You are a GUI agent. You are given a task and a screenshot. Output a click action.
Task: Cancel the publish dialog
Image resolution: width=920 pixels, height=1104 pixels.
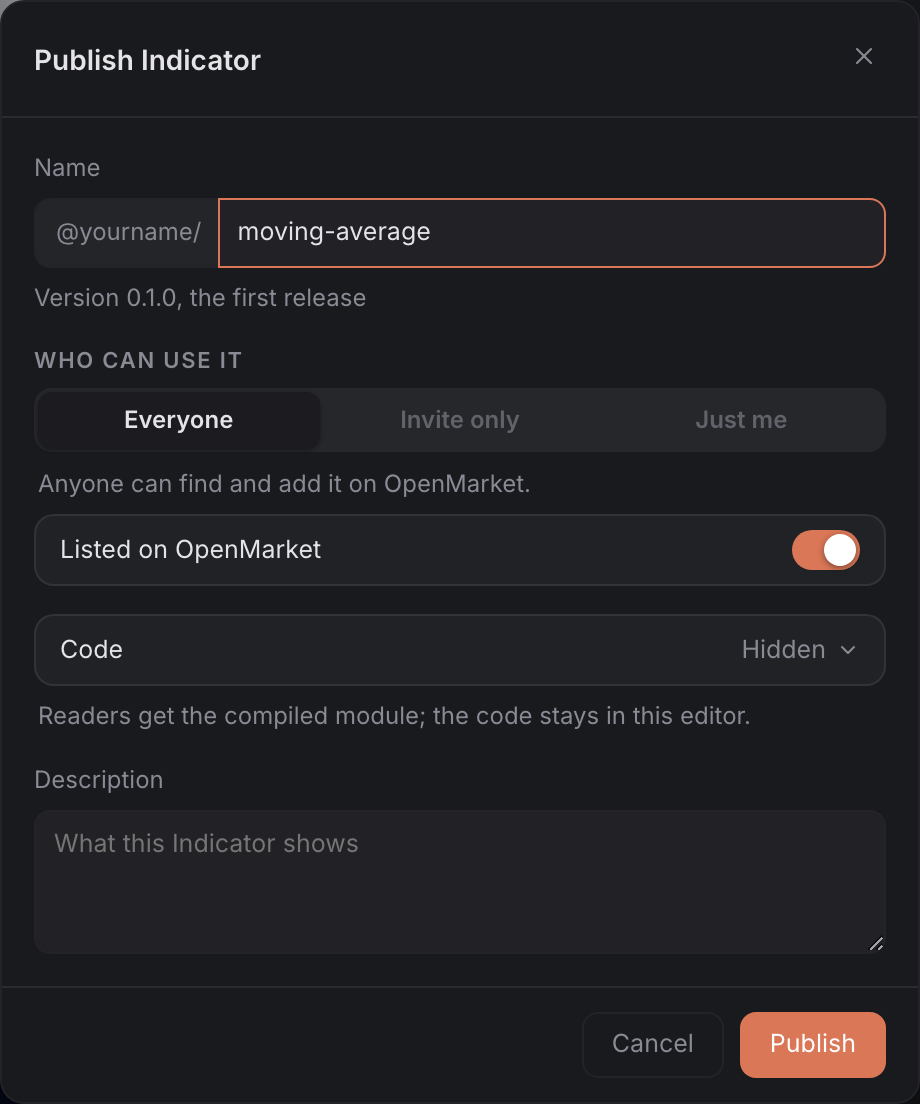point(653,1044)
